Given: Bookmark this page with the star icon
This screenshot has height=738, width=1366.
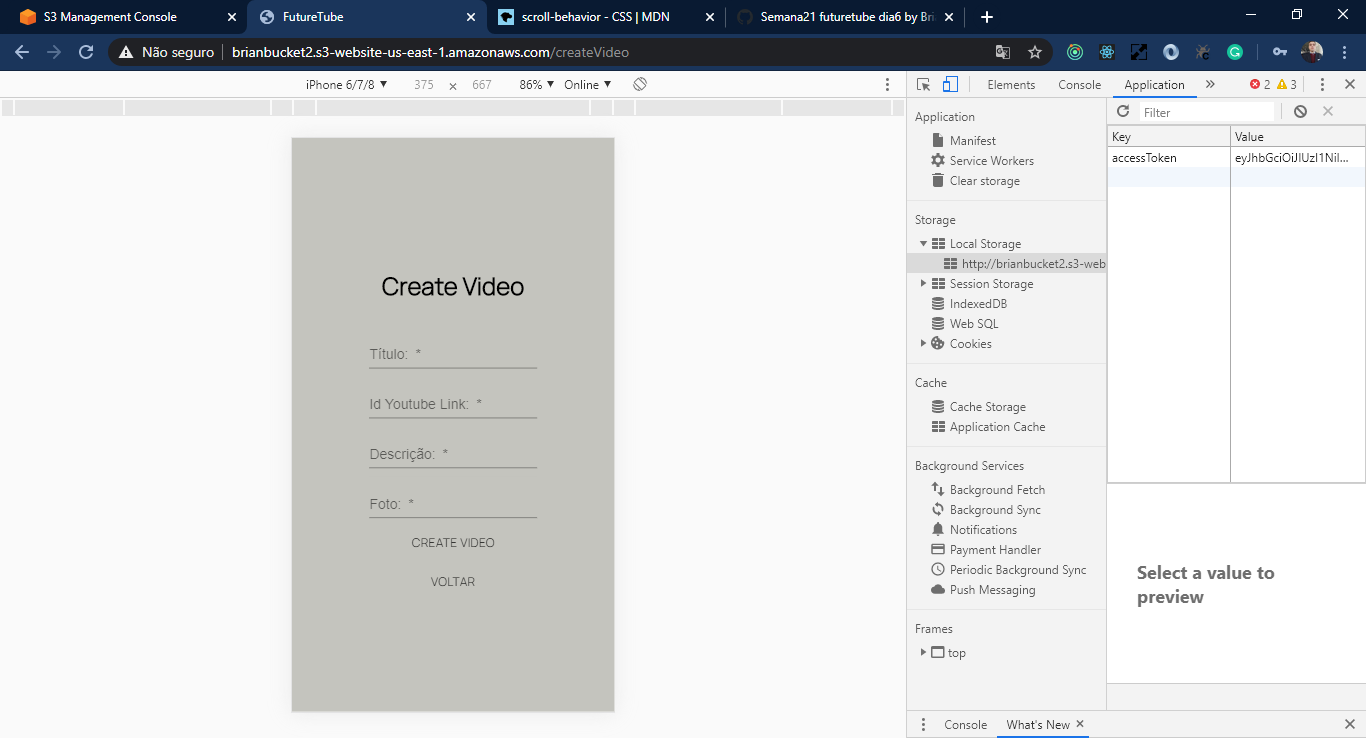Looking at the screenshot, I should (x=1035, y=52).
